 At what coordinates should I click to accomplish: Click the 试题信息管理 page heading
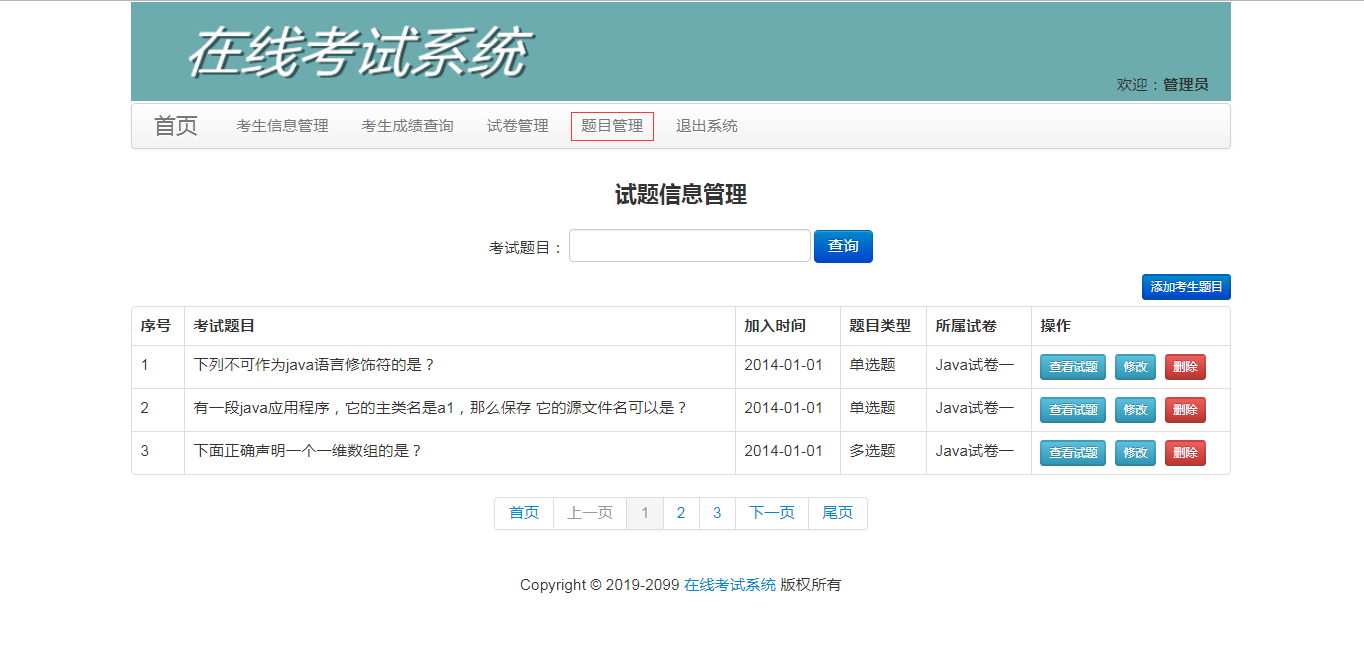pyautogui.click(x=681, y=195)
